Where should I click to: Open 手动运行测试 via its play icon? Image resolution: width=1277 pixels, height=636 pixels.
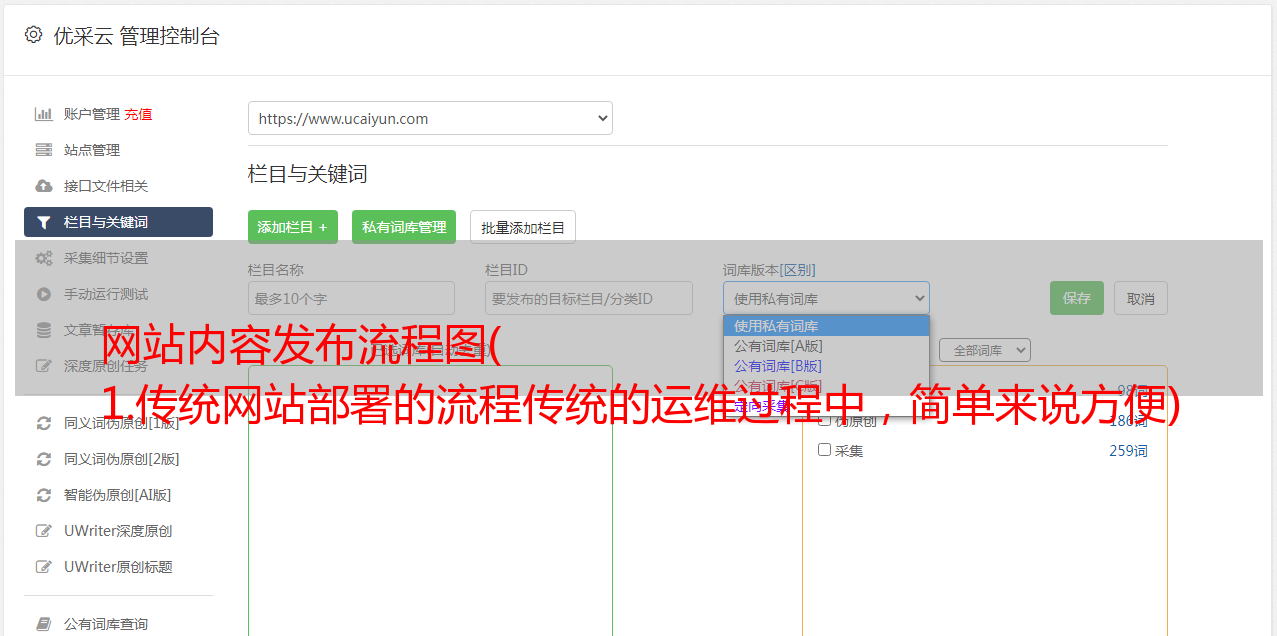pos(44,294)
